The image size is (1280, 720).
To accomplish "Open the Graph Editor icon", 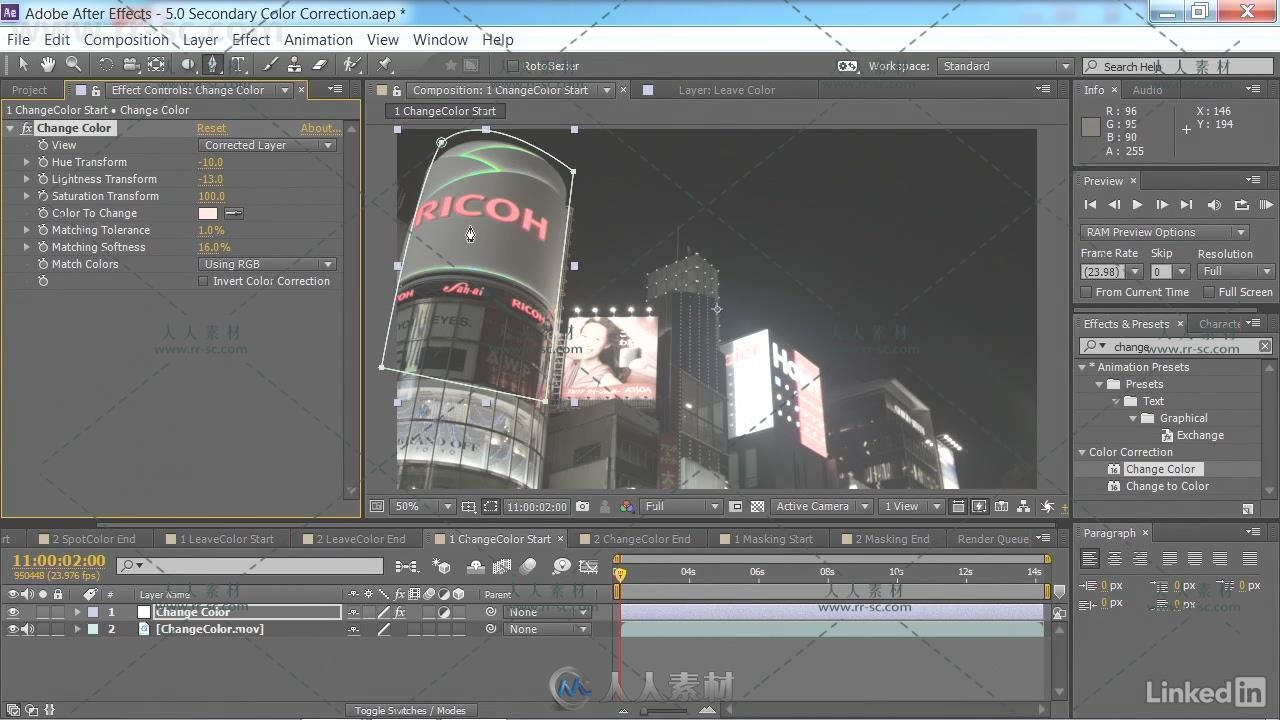I will [x=589, y=566].
